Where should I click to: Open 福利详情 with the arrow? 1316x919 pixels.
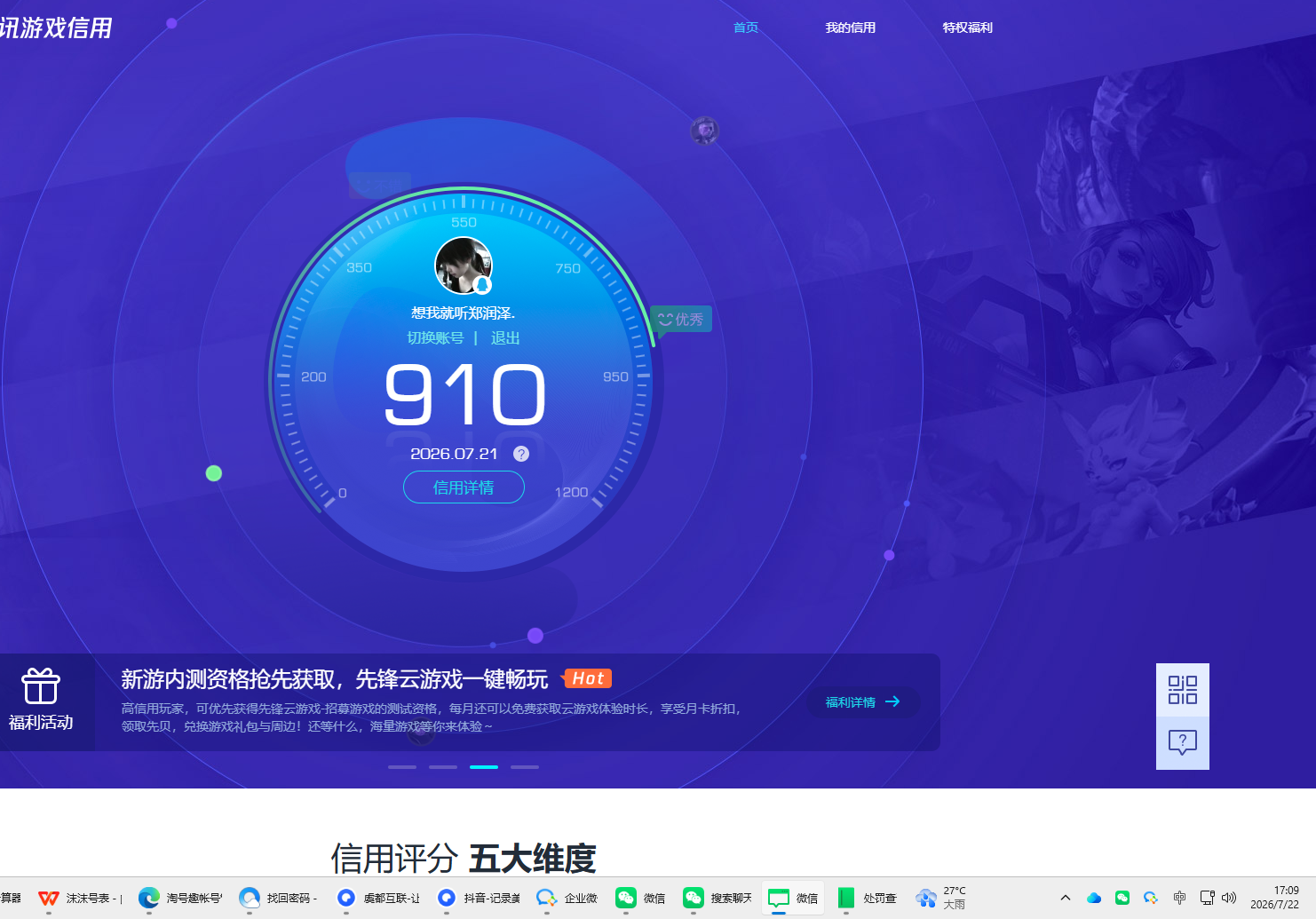tap(863, 702)
